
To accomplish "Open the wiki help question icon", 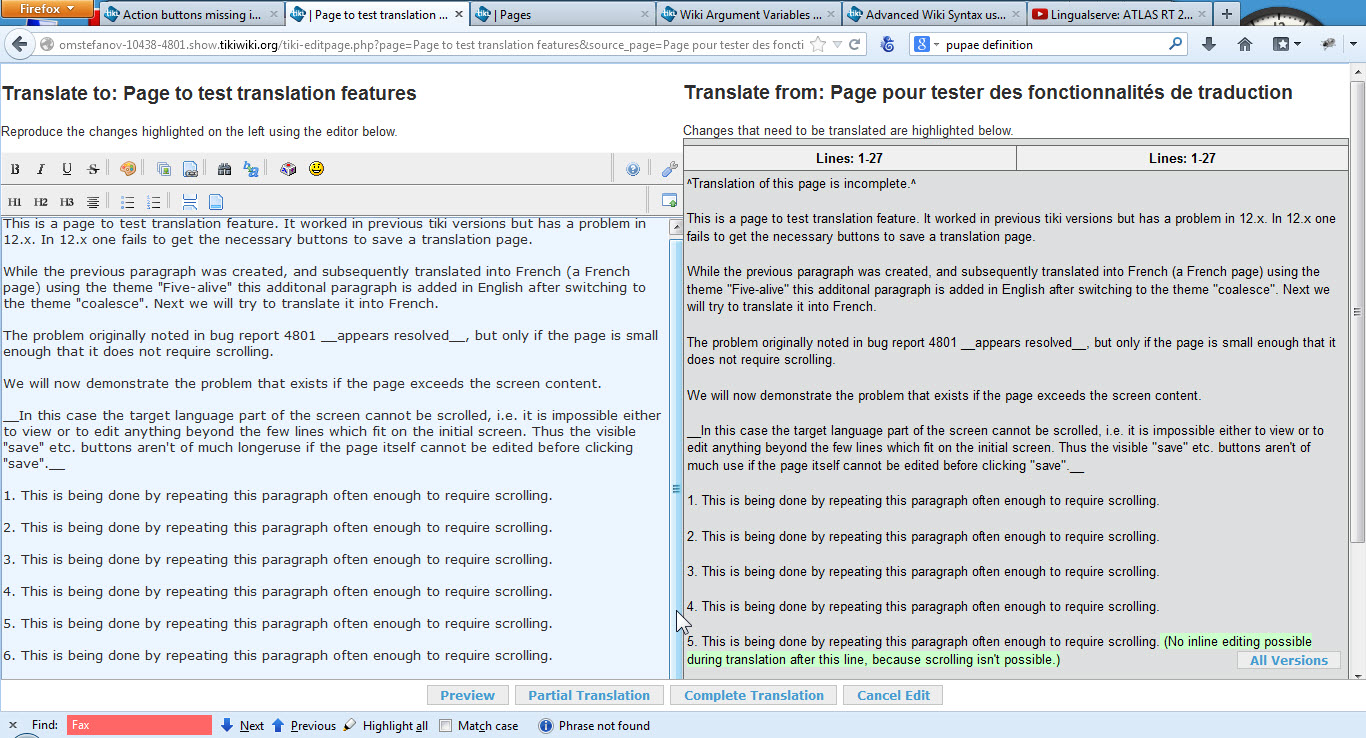I will click(633, 170).
